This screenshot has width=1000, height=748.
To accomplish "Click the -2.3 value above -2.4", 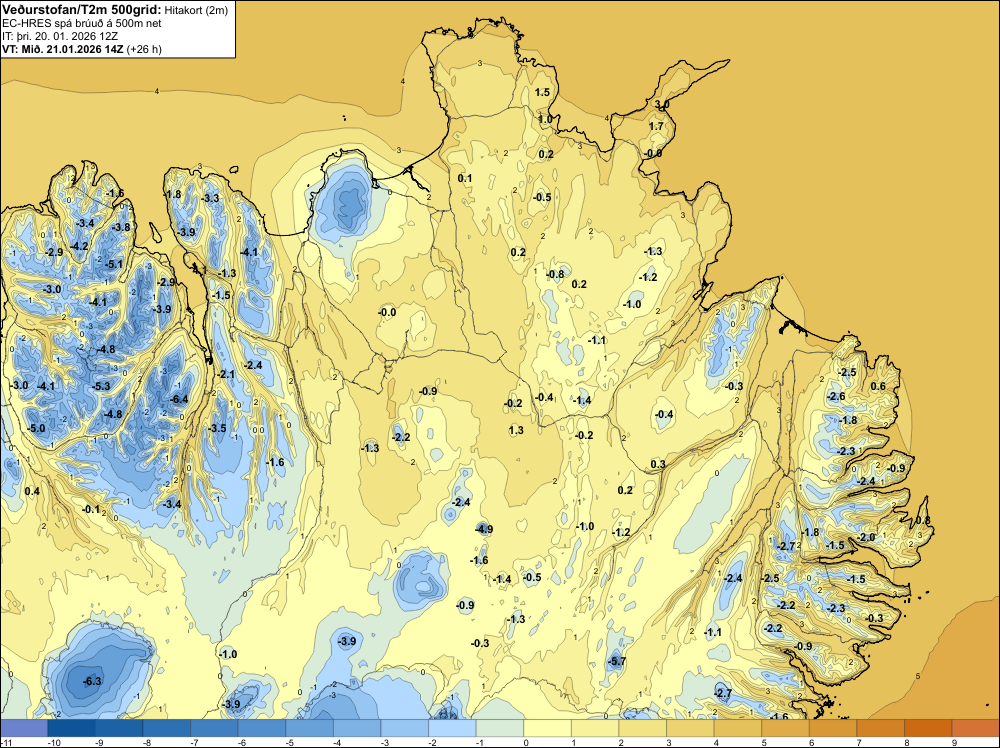I will tap(846, 451).
